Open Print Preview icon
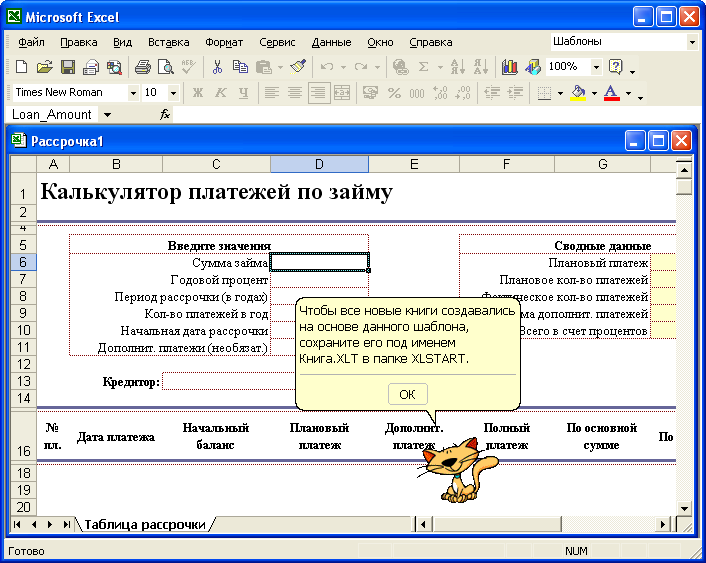706x563 pixels. tap(166, 67)
